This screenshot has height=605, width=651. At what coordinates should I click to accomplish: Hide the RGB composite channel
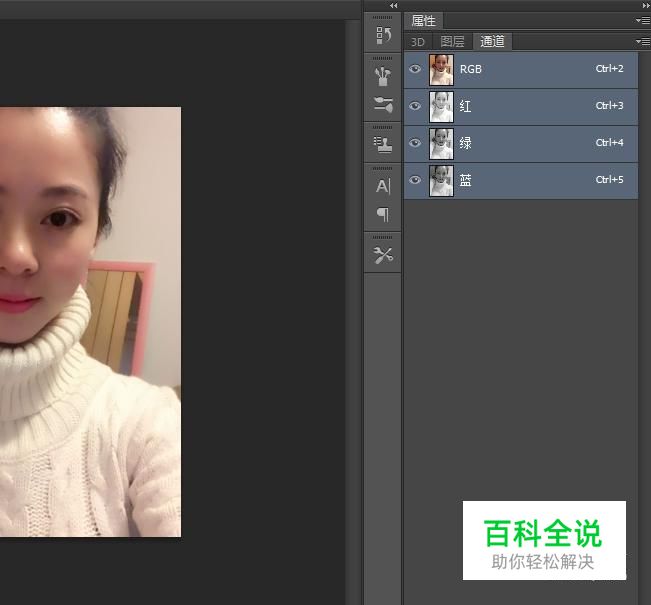tap(415, 69)
